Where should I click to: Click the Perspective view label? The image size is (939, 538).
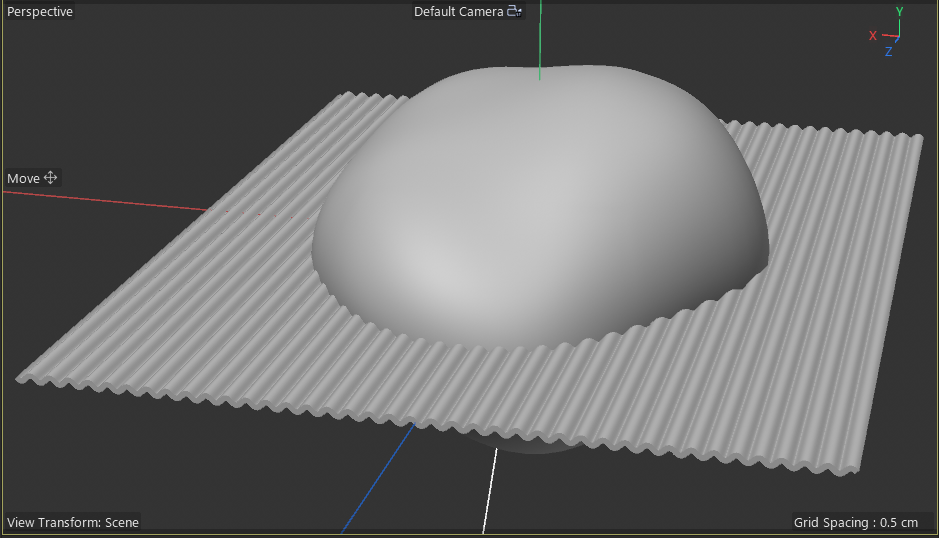[x=40, y=11]
